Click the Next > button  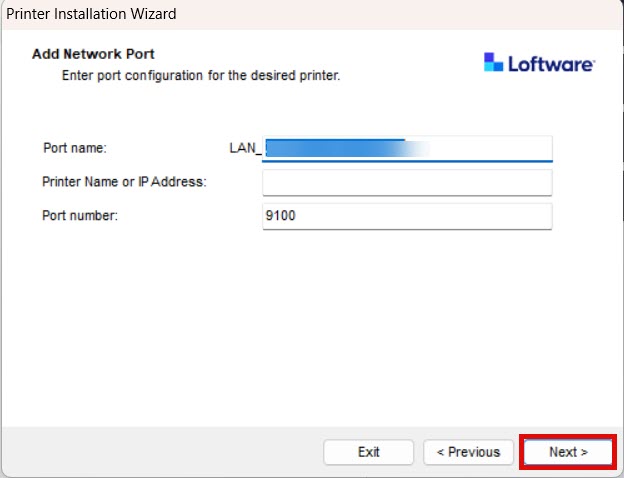[568, 452]
